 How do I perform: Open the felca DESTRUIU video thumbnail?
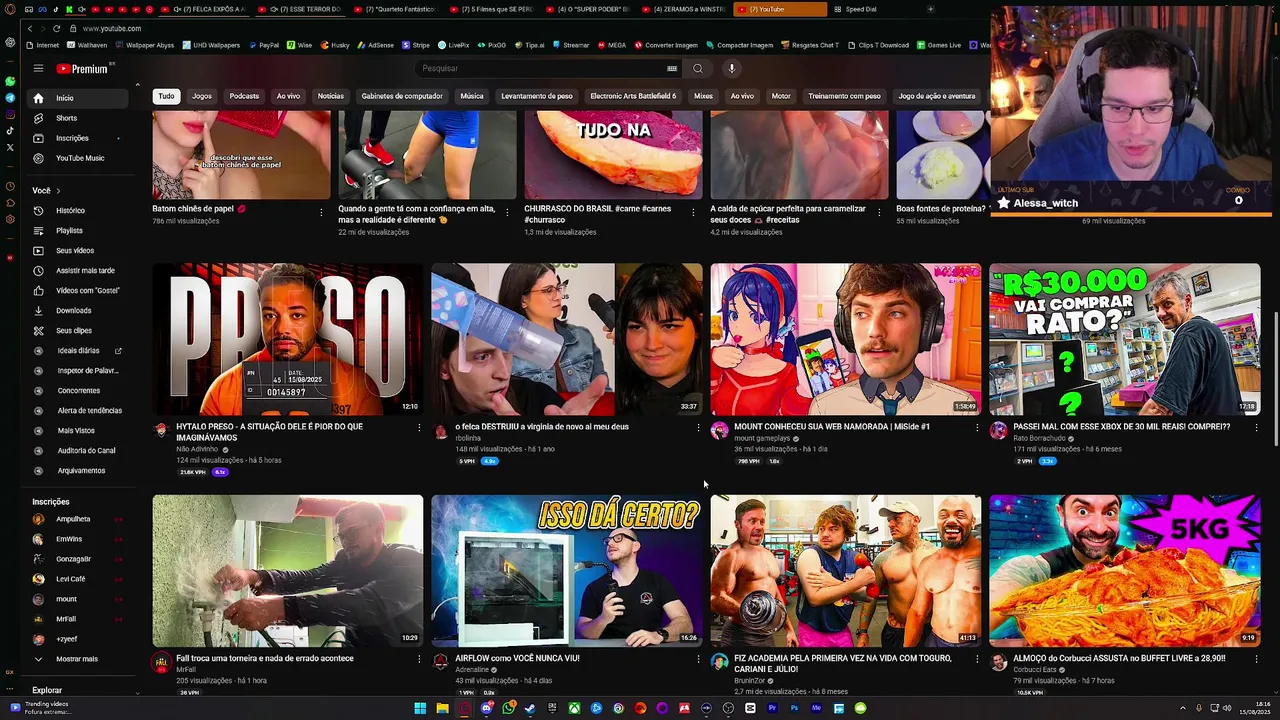tap(567, 339)
